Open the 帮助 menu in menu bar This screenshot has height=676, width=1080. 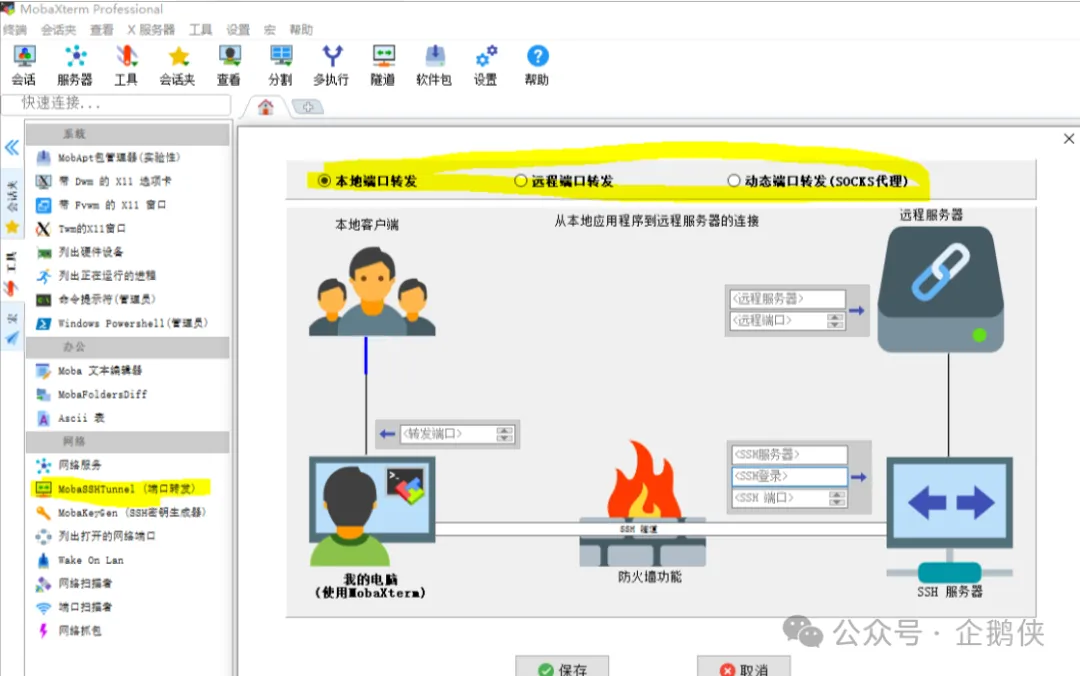point(301,30)
